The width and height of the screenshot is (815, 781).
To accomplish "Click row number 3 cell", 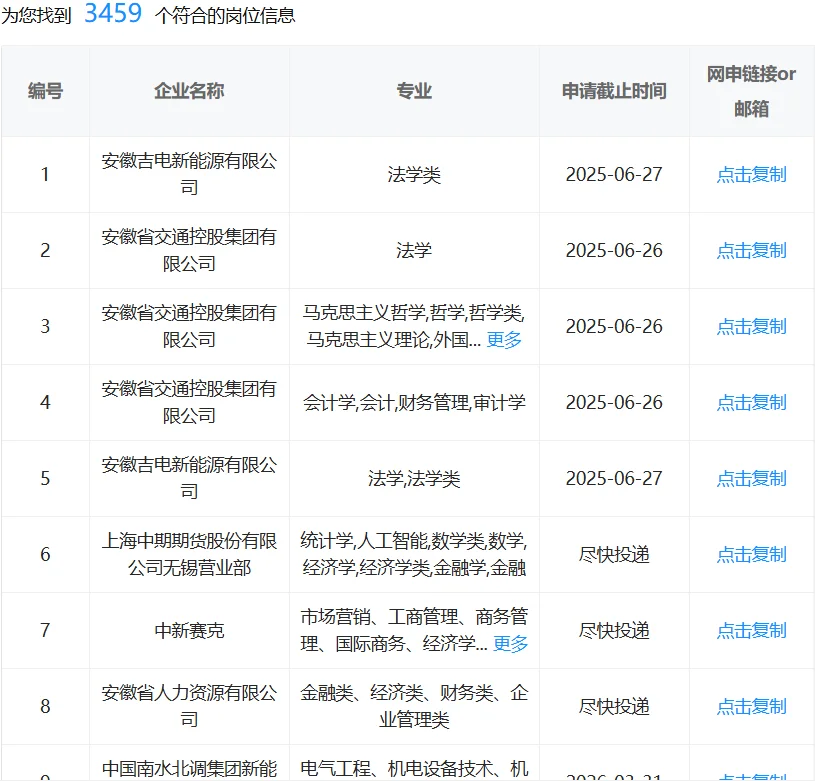I will [45, 326].
